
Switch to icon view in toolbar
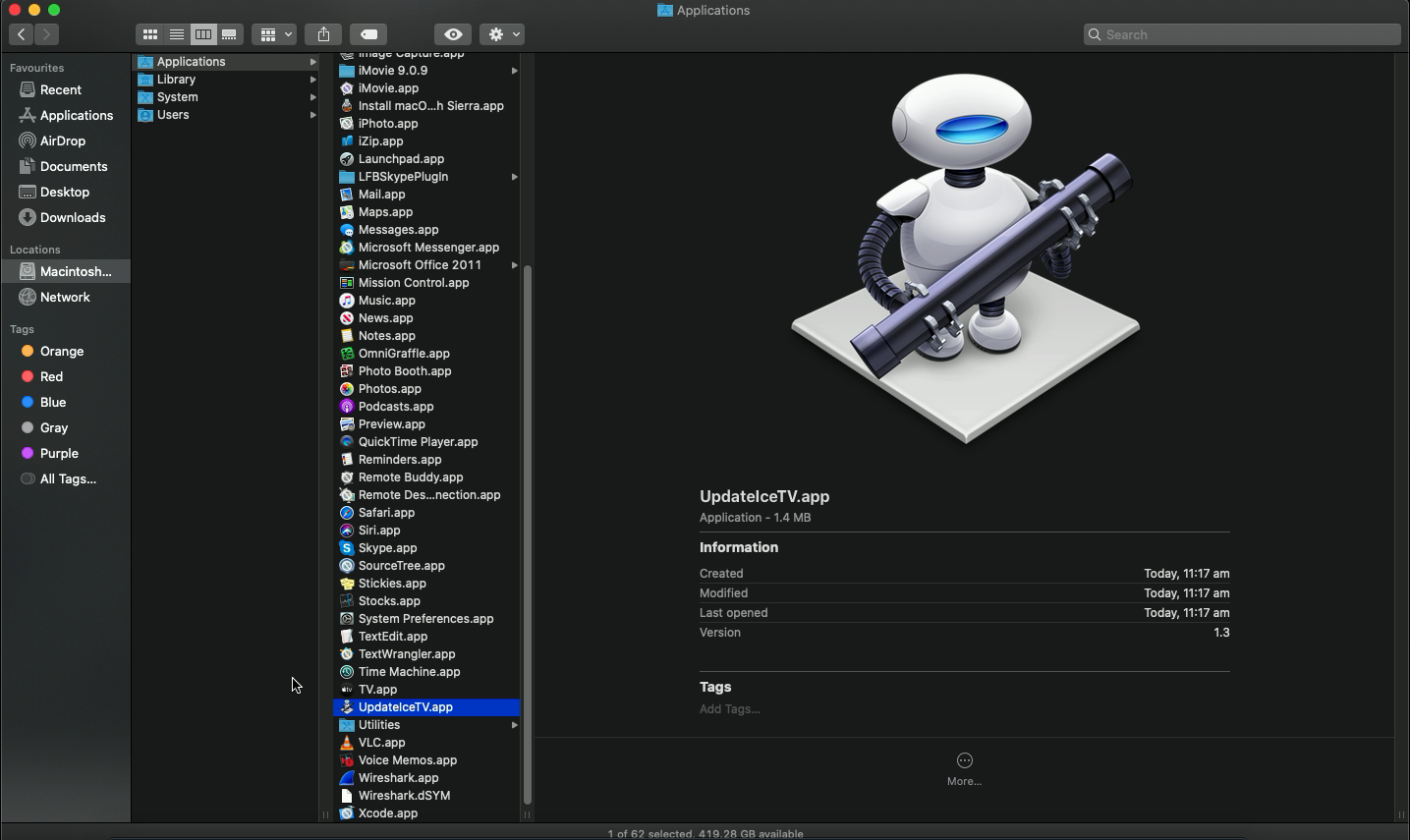coord(150,34)
